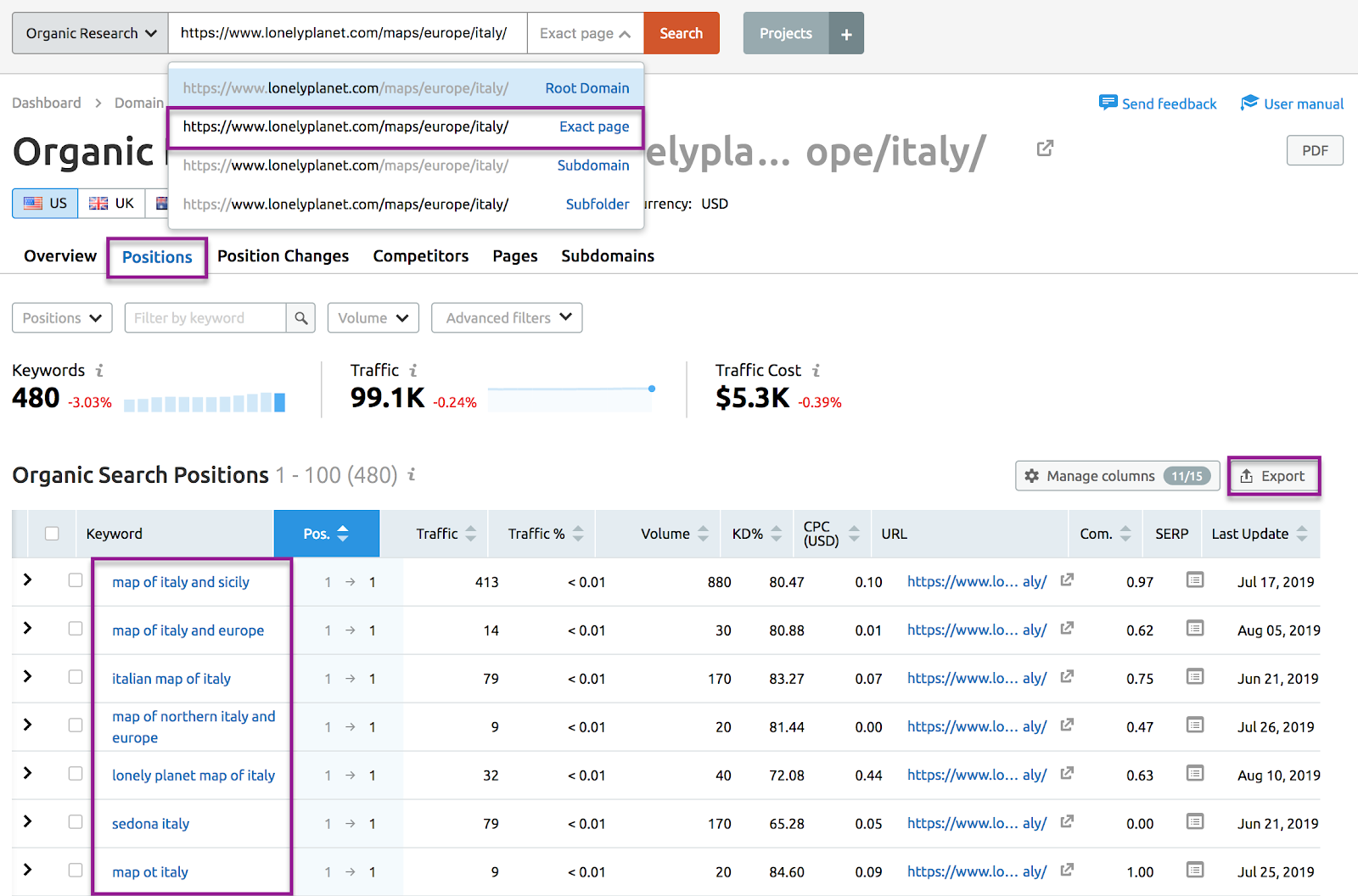Switch to the Overview tab
The image size is (1358, 896).
[60, 256]
